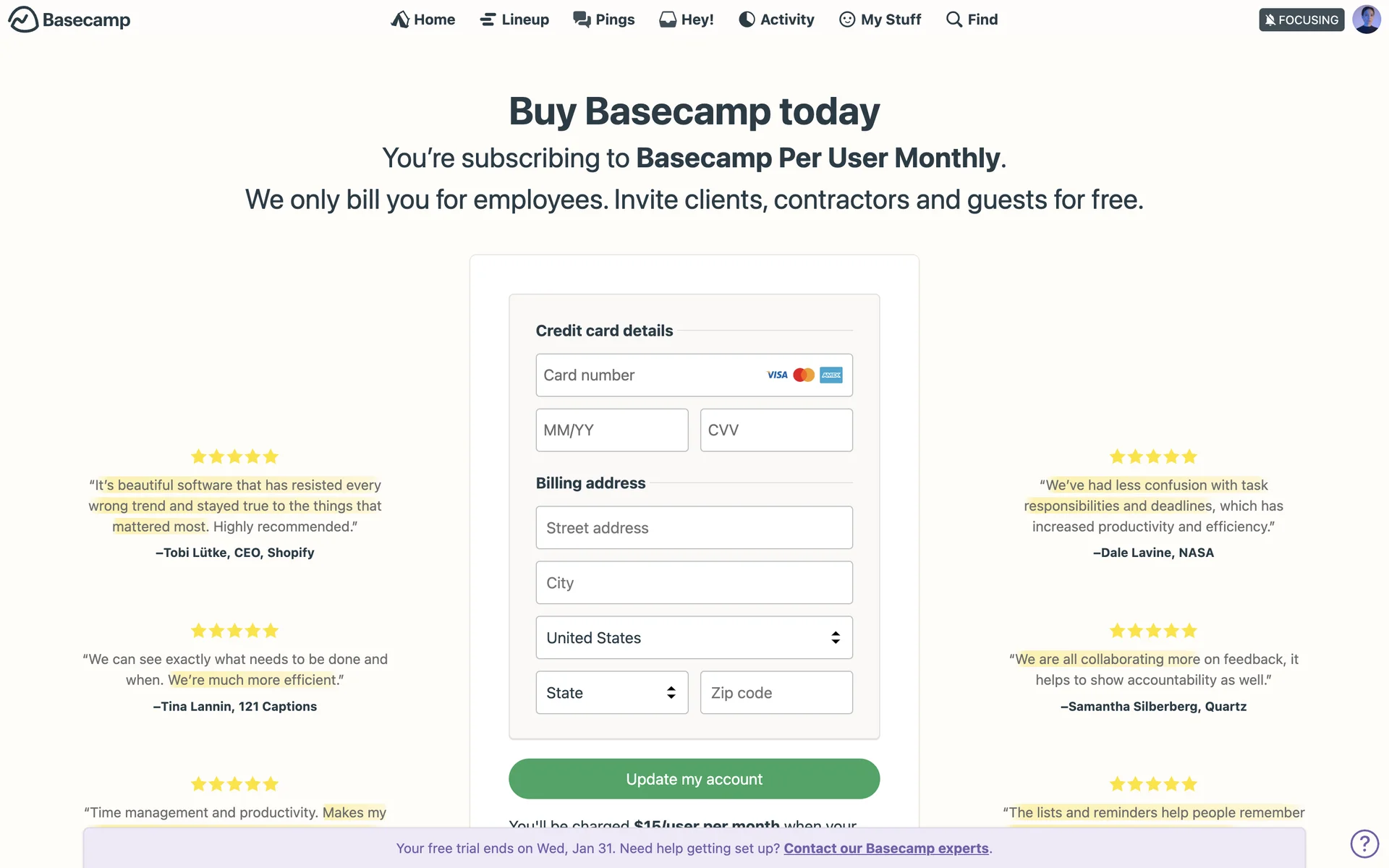1389x868 pixels.
Task: Expand the State dropdown
Action: tap(611, 693)
